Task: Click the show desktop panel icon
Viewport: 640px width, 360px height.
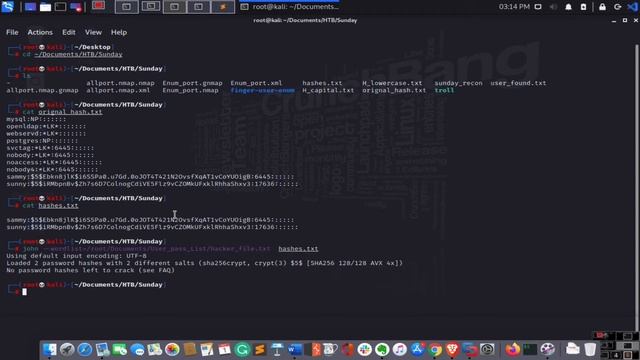Action: [30, 7]
